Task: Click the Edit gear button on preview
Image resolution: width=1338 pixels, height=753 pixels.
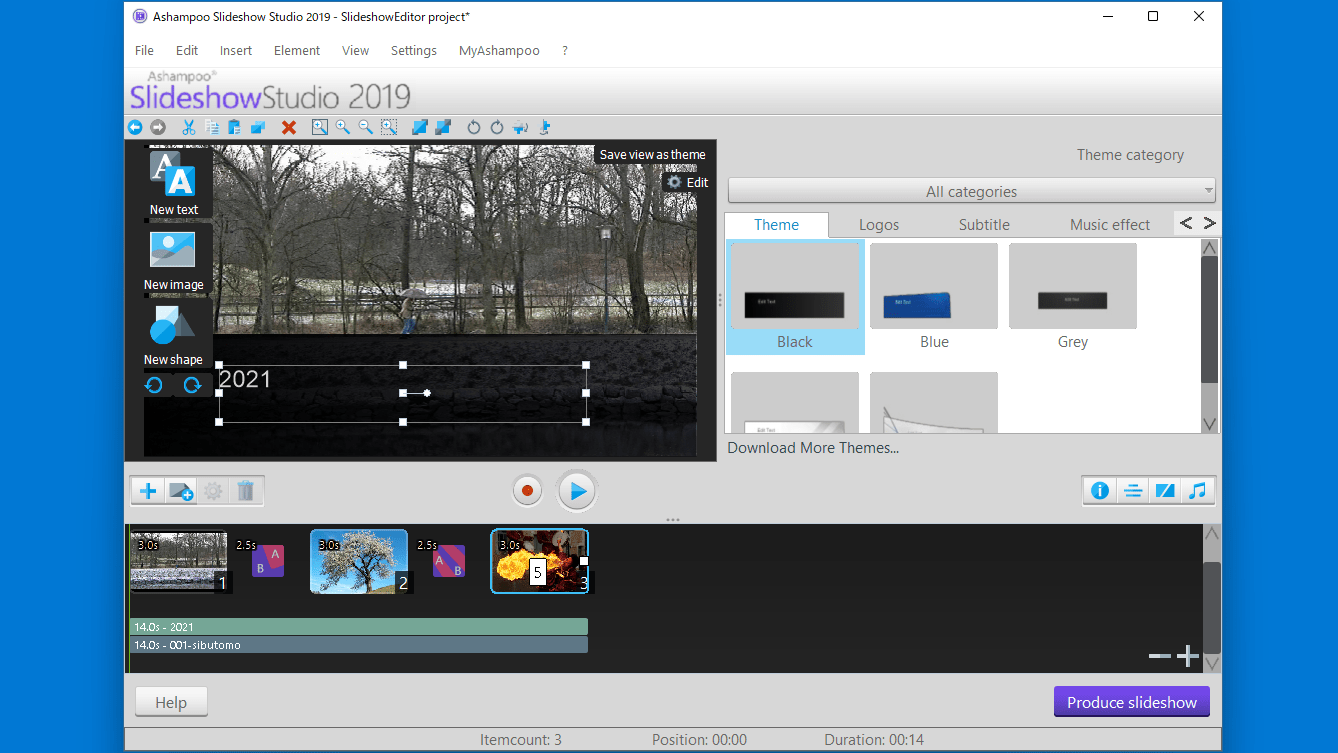Action: pos(687,182)
